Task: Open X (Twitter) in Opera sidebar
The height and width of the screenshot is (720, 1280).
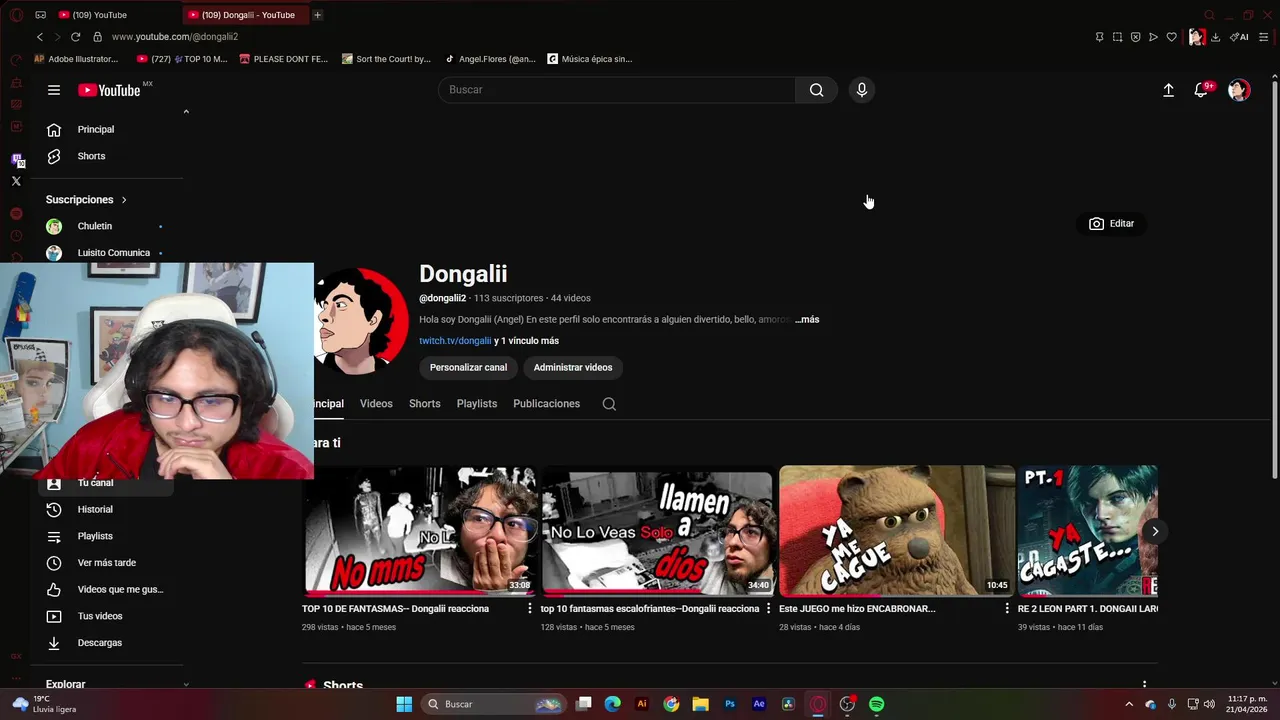Action: (x=16, y=181)
